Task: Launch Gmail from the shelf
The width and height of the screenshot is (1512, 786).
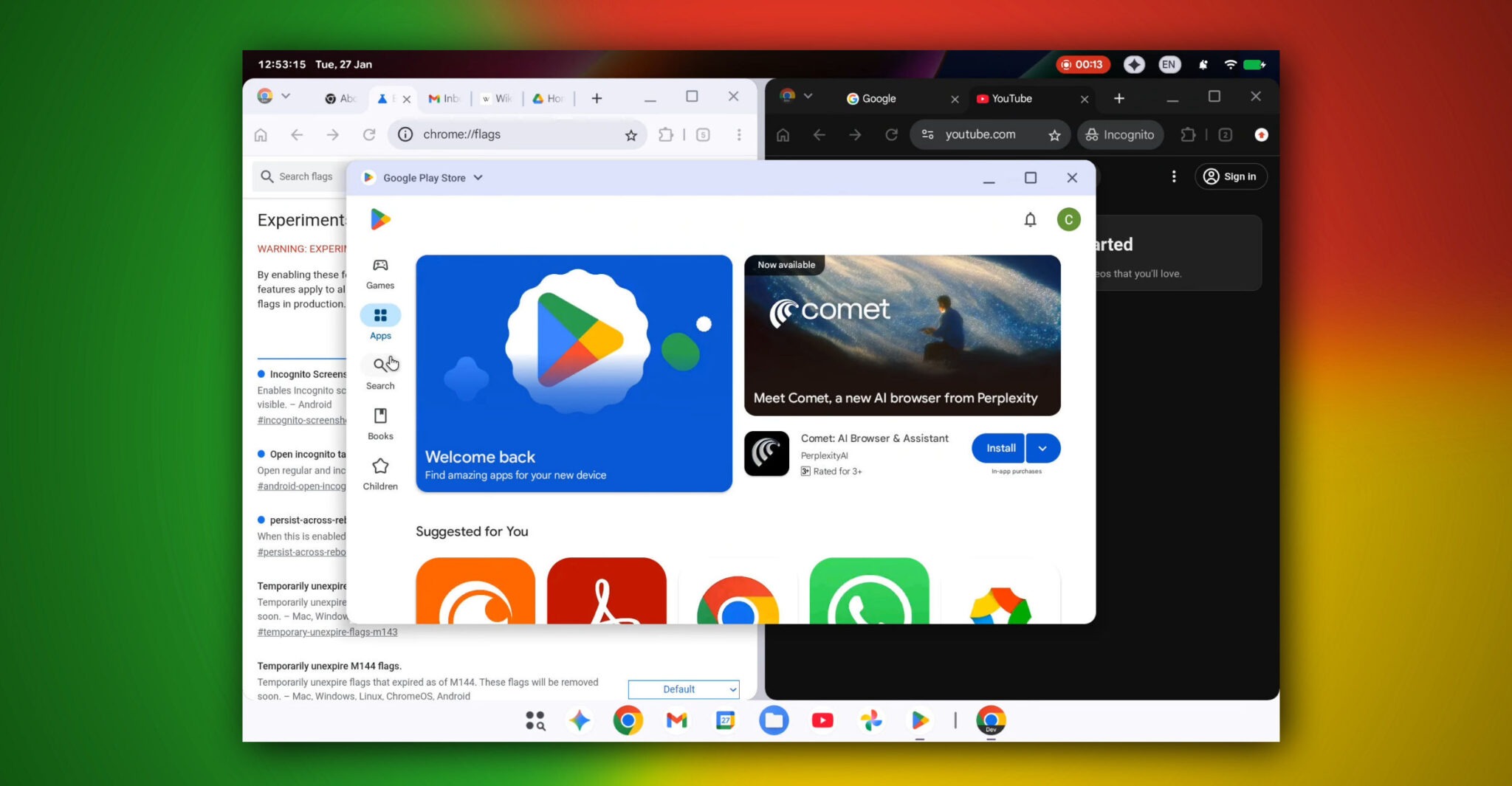Action: (676, 720)
